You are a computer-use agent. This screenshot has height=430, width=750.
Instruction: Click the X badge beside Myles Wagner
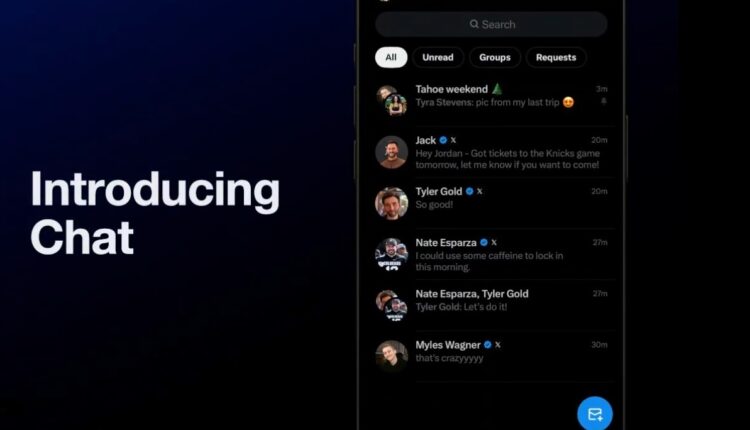[x=497, y=345]
